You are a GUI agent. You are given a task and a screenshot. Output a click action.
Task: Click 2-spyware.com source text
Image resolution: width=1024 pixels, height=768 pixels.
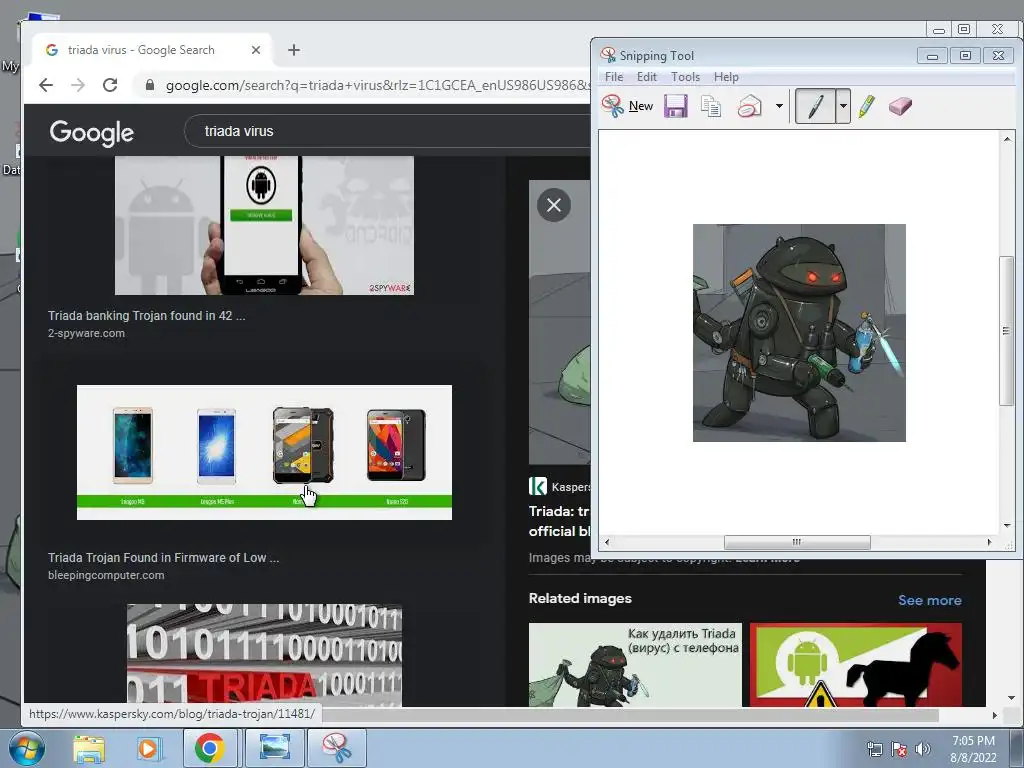pyautogui.click(x=86, y=333)
